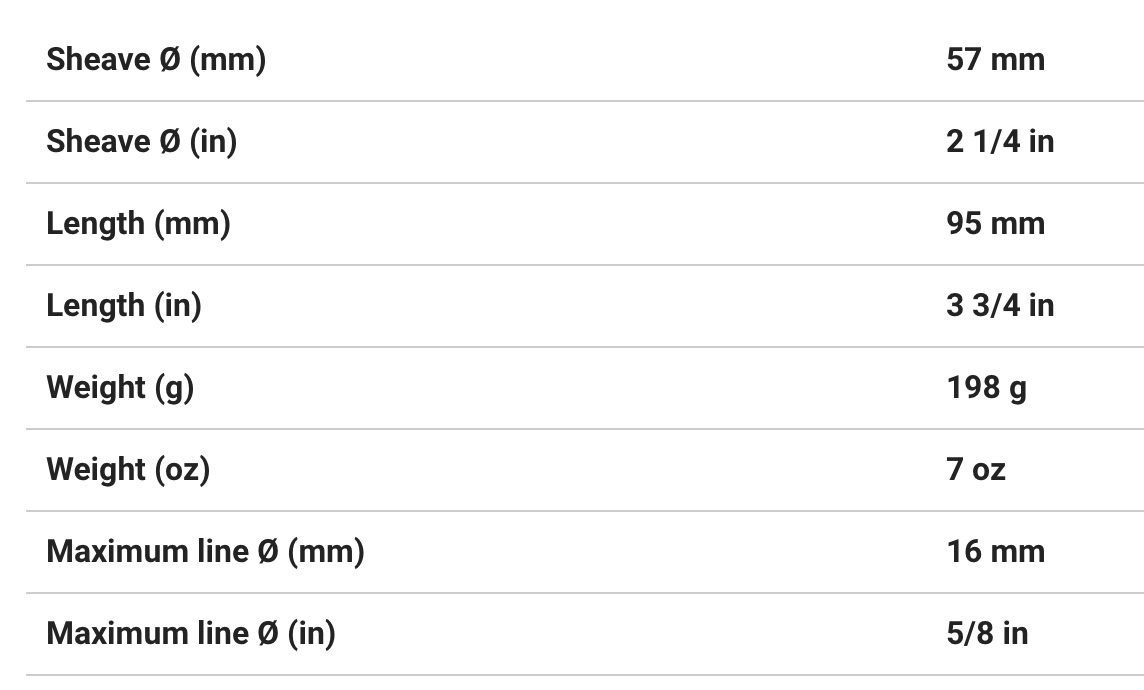Click the "Maximum line Ø (mm)" label
The image size is (1144, 690).
(205, 552)
